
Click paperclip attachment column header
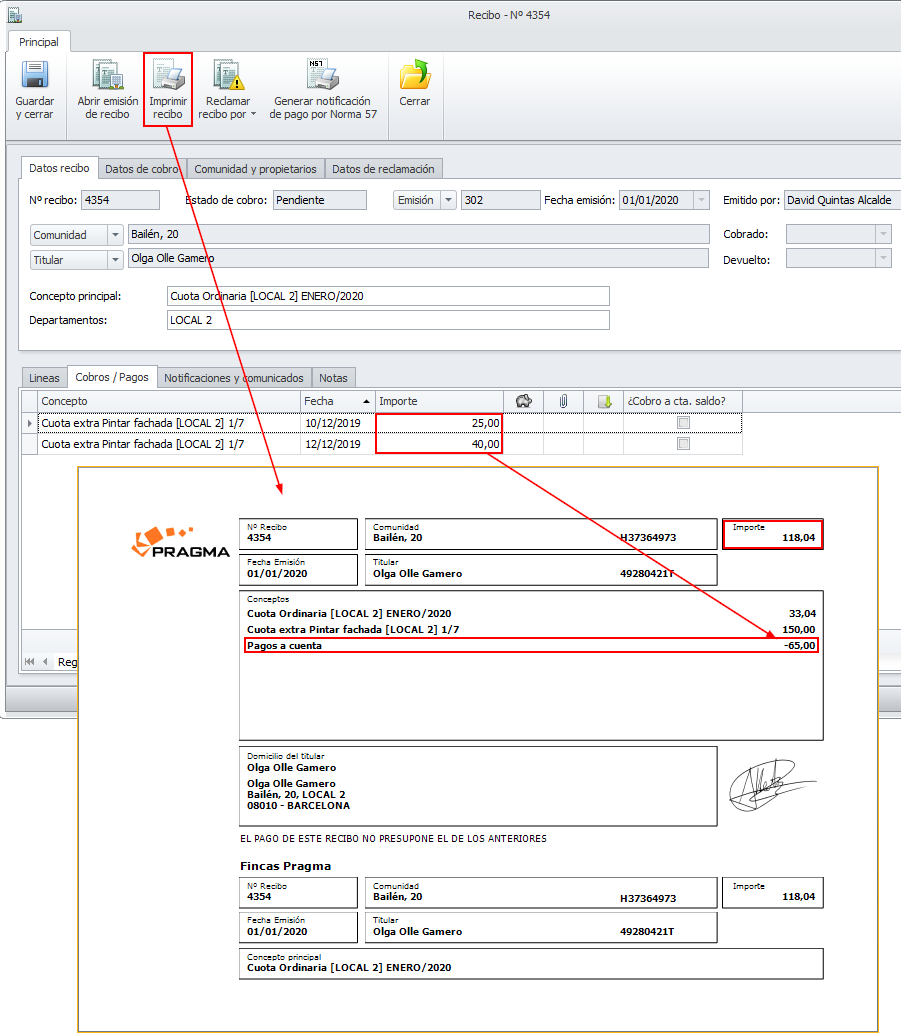click(x=564, y=401)
